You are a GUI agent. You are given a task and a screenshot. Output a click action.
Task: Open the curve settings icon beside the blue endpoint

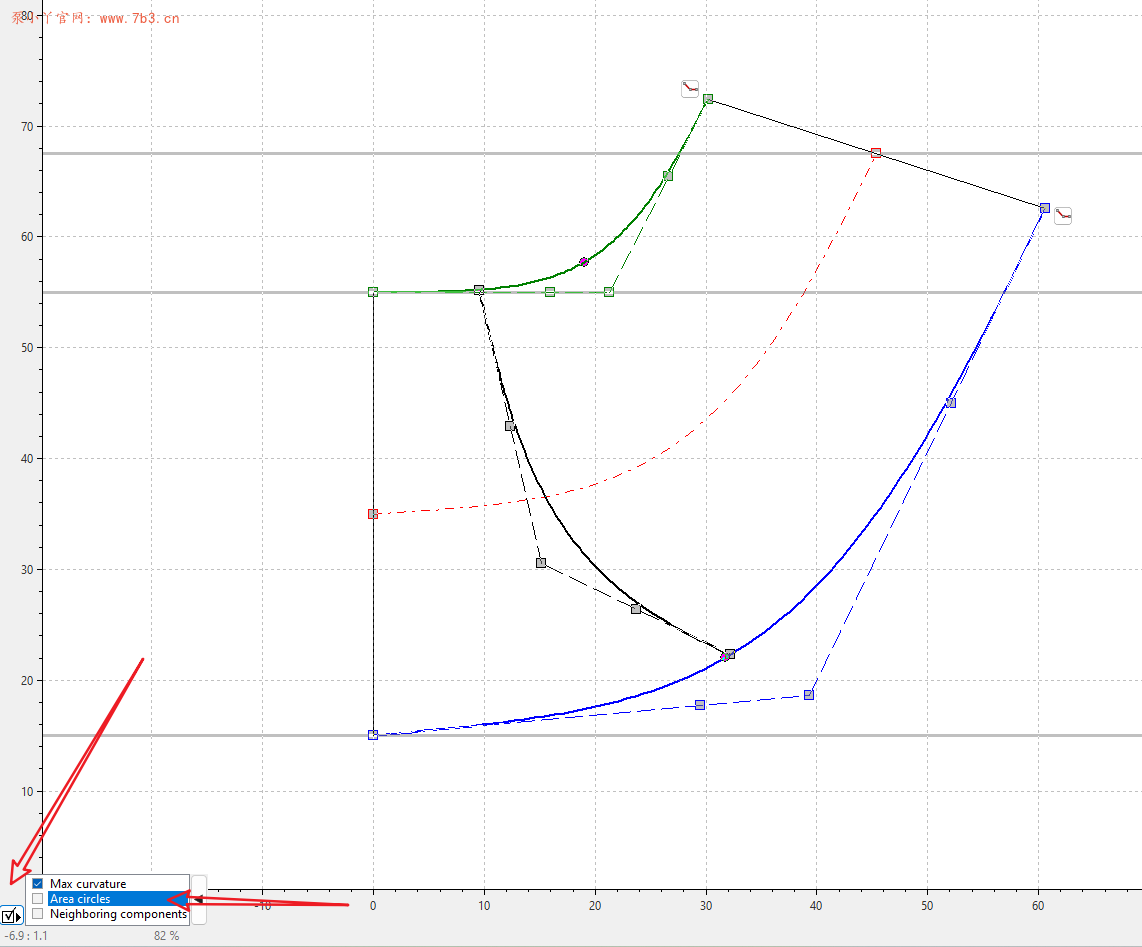pos(1063,215)
